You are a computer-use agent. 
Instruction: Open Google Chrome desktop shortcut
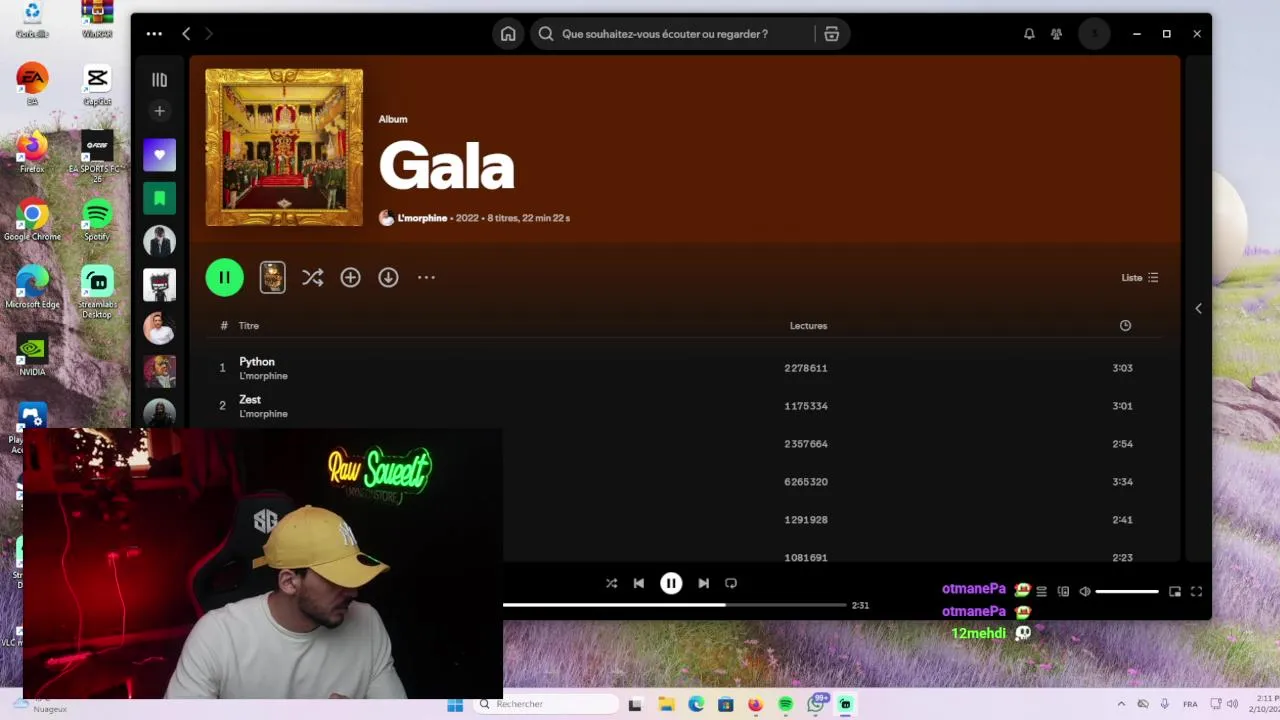click(x=32, y=221)
